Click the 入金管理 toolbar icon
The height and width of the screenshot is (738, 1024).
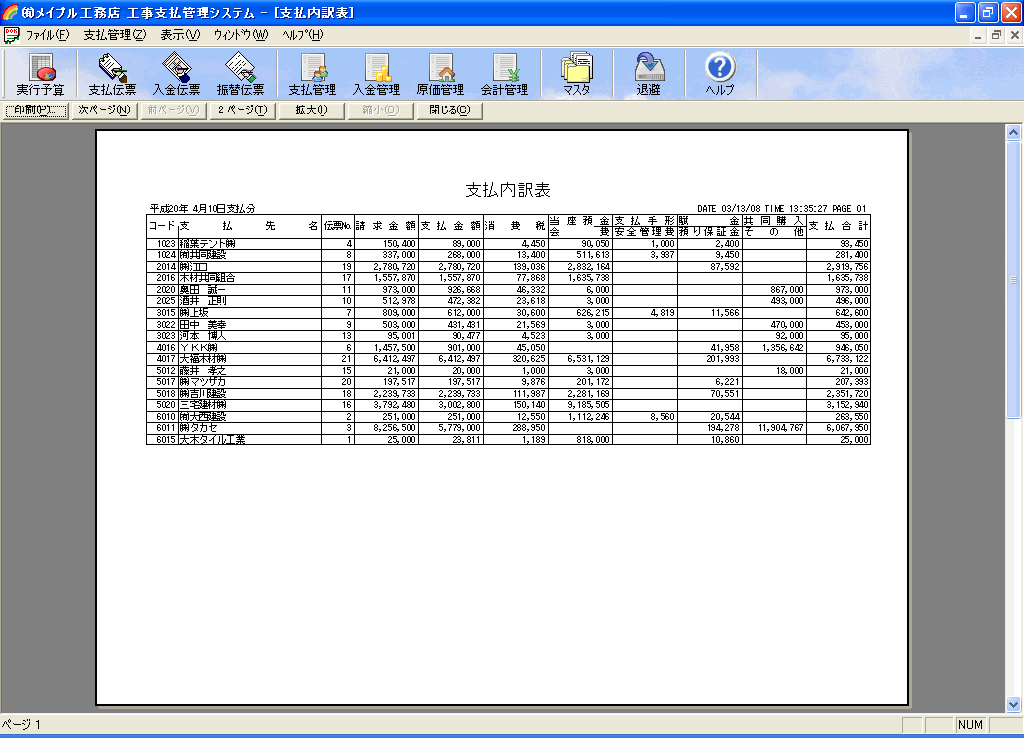[x=376, y=74]
